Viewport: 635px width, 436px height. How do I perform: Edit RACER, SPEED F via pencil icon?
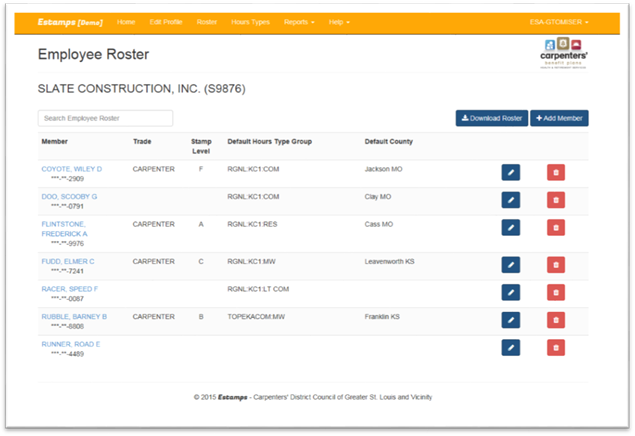click(511, 292)
